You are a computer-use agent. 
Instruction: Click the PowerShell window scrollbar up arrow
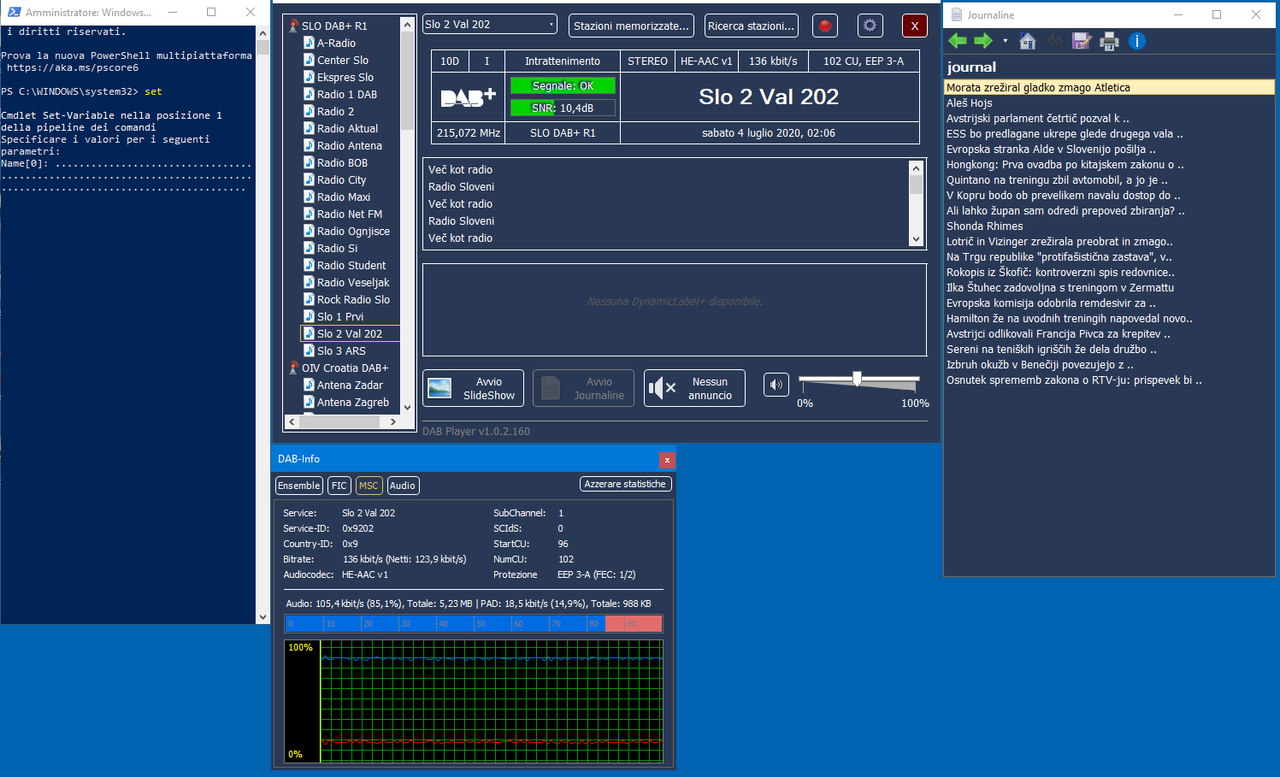coord(263,33)
